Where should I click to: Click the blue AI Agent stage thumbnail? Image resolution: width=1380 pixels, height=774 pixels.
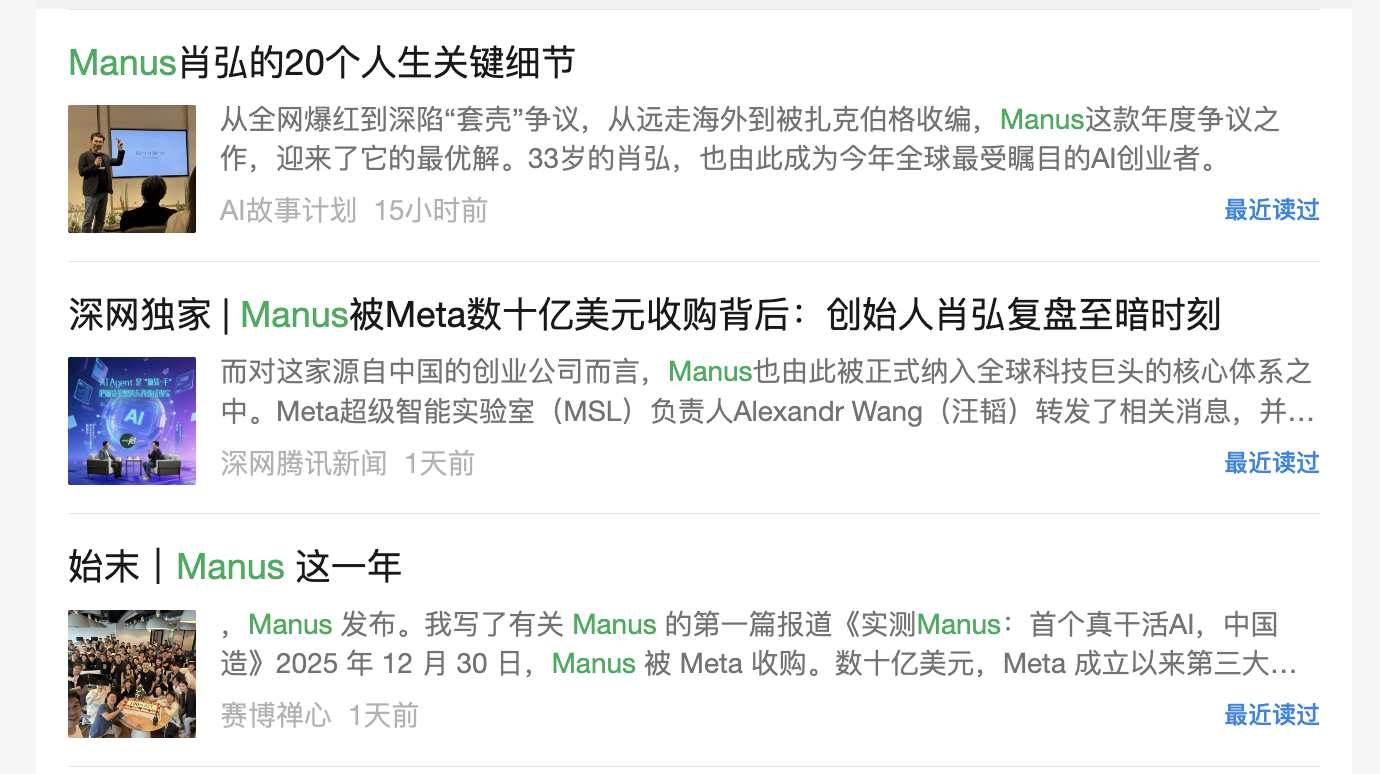[132, 421]
